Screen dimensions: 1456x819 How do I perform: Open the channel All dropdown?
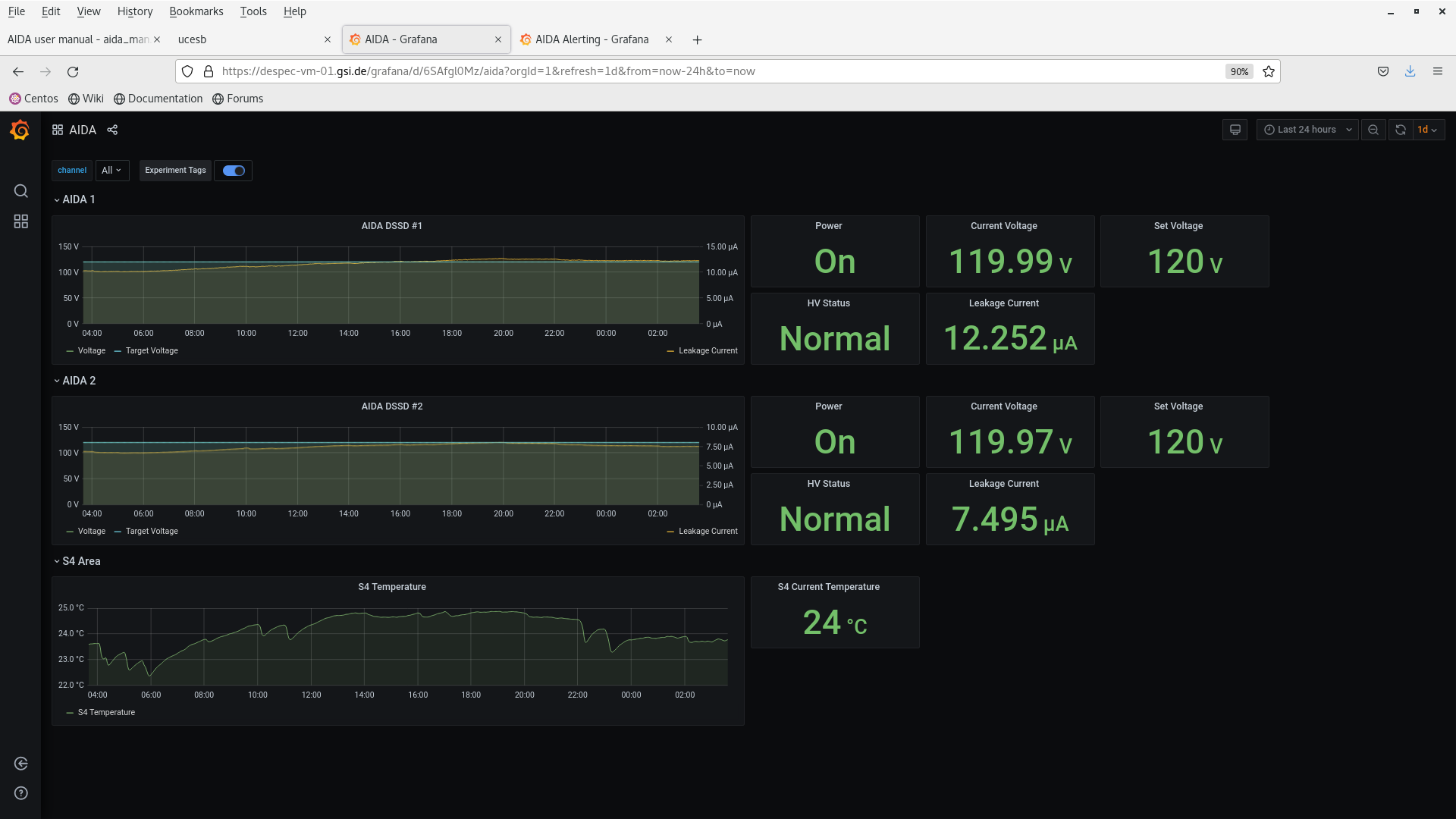tap(111, 171)
